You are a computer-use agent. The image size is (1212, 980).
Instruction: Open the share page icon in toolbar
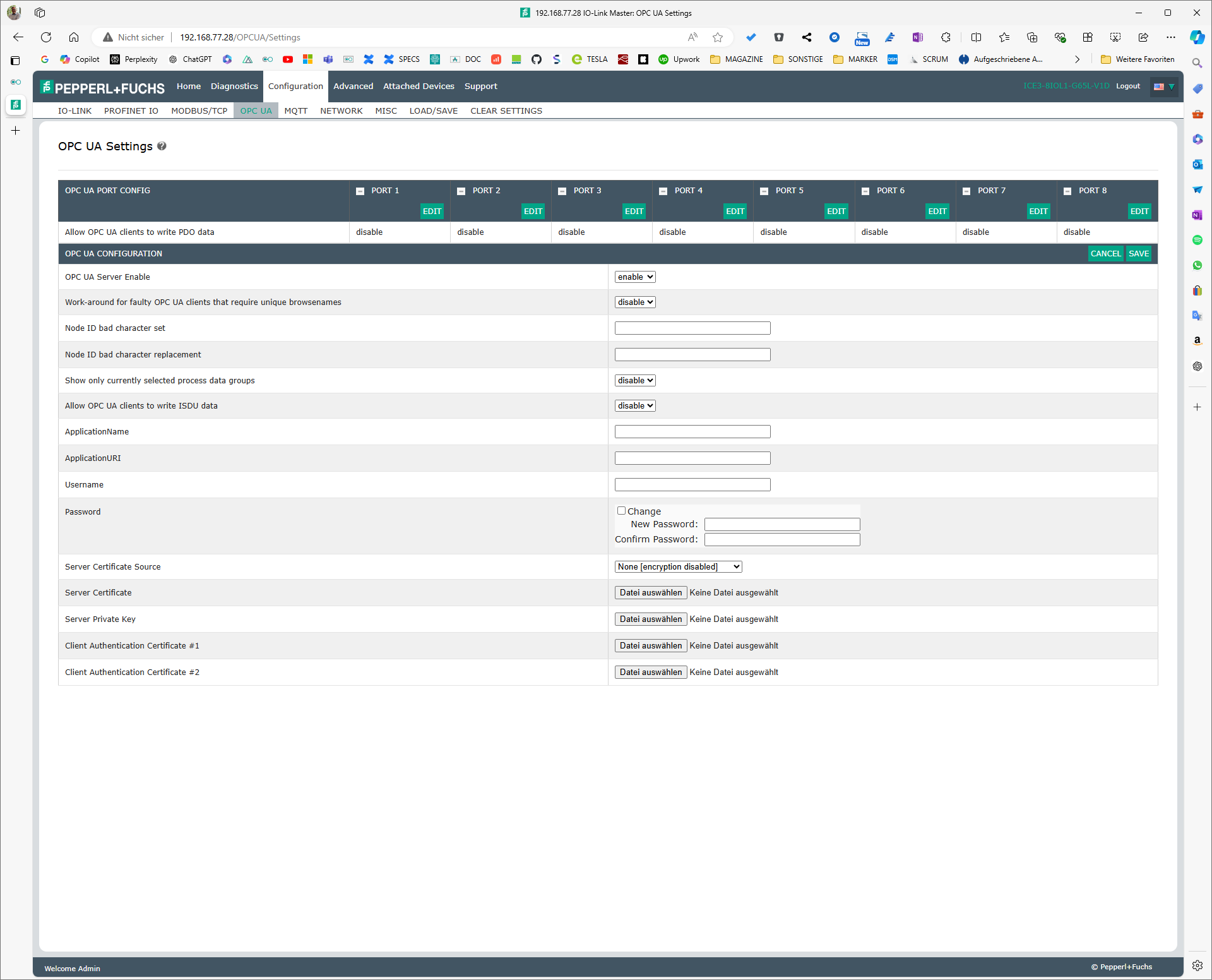[x=1143, y=37]
